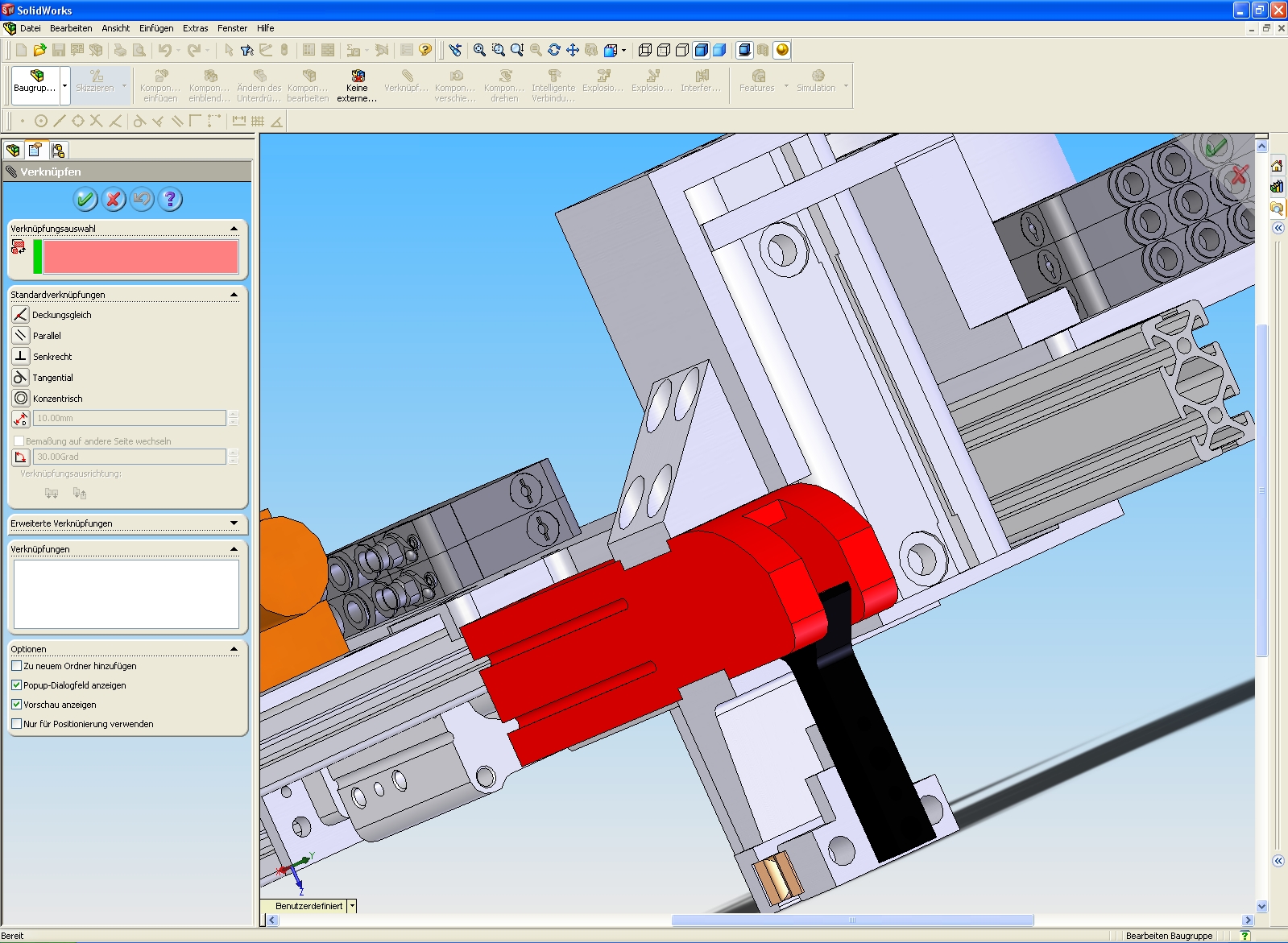This screenshot has width=1288, height=943.
Task: Click the blue help question mark button
Action: pyautogui.click(x=170, y=199)
